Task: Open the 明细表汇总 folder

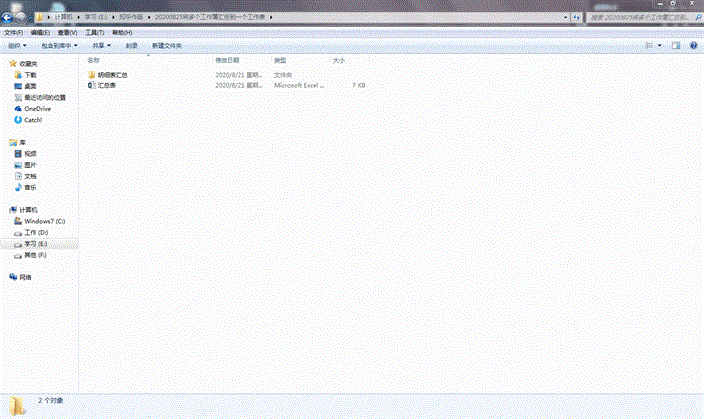Action: click(112, 75)
